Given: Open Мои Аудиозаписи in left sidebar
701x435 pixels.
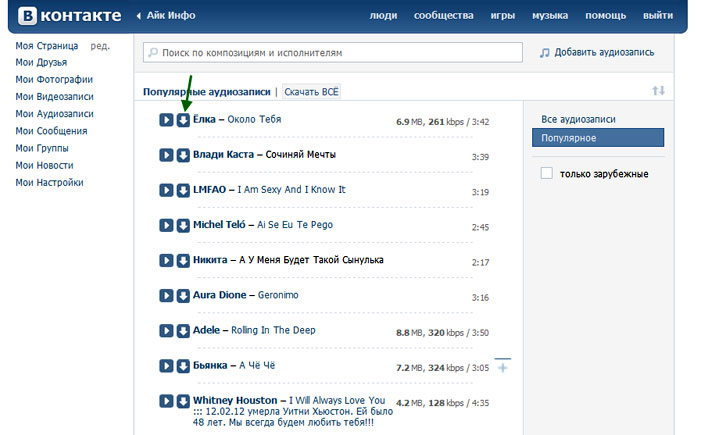Looking at the screenshot, I should point(54,114).
